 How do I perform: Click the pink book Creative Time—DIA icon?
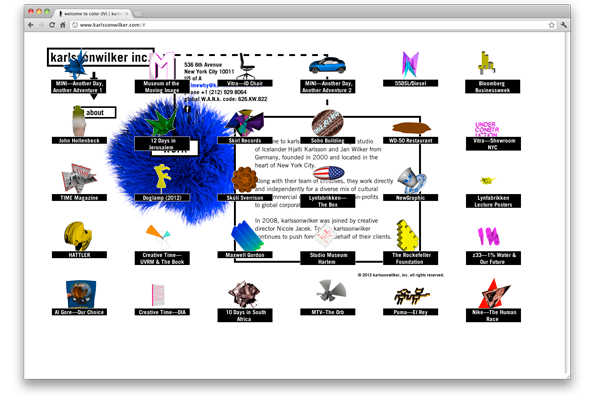coord(158,294)
